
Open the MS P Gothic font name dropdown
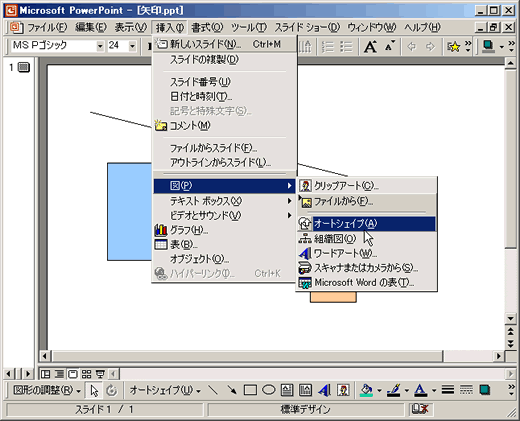100,46
